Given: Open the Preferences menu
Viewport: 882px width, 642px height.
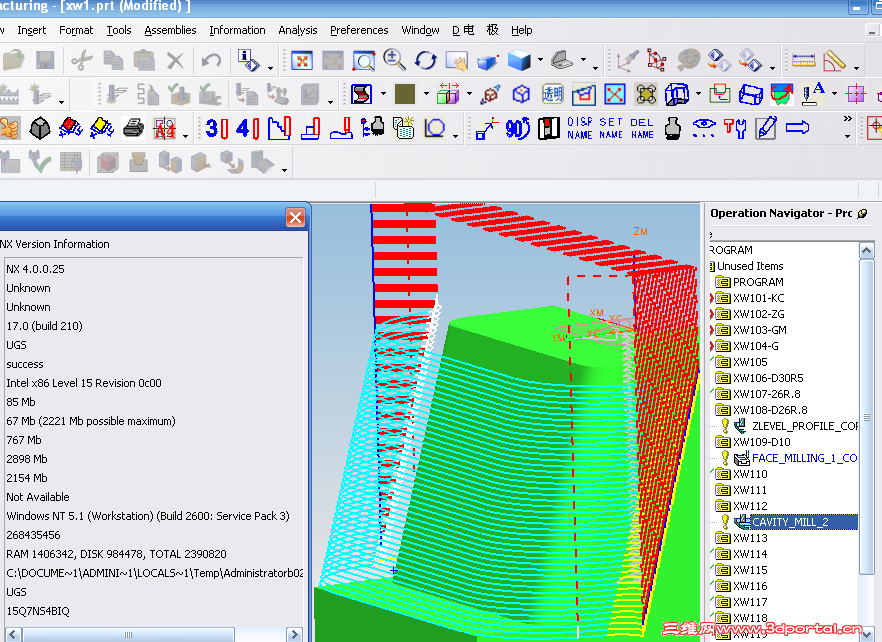Looking at the screenshot, I should pyautogui.click(x=359, y=30).
